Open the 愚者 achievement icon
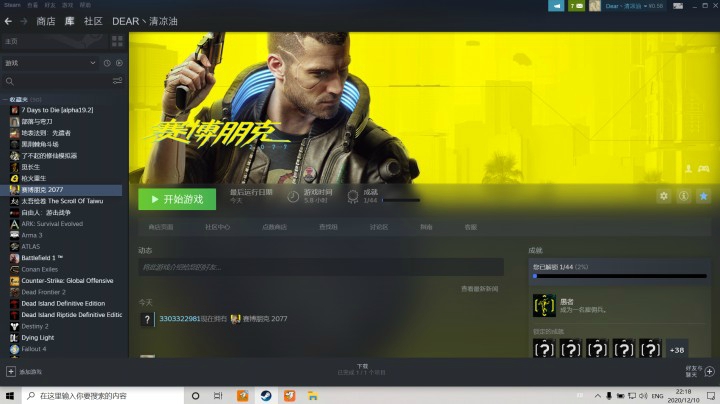The width and height of the screenshot is (720, 404). 544,306
